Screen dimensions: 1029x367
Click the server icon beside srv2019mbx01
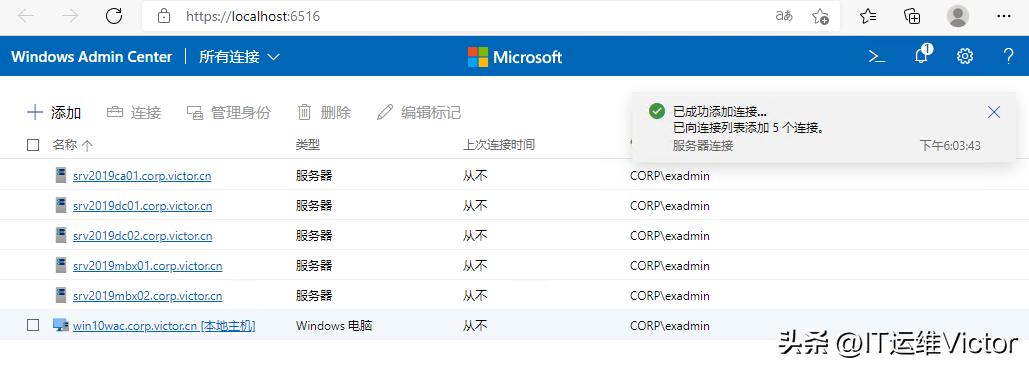[61, 265]
